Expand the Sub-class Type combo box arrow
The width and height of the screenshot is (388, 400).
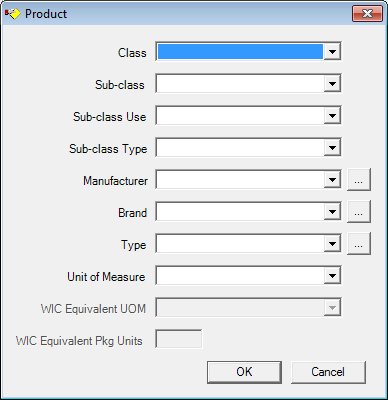pos(332,148)
